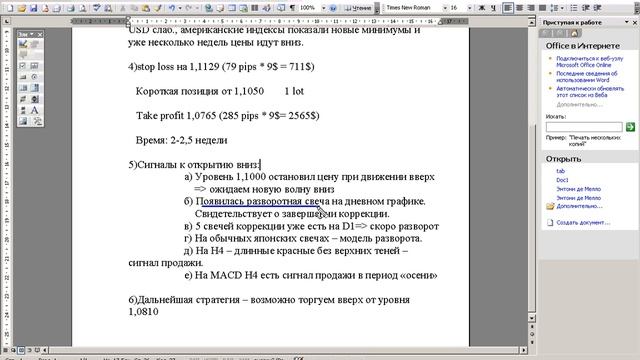Toggle underline formatting (Ч)
The width and height of the screenshot is (640, 360).
coord(493,8)
